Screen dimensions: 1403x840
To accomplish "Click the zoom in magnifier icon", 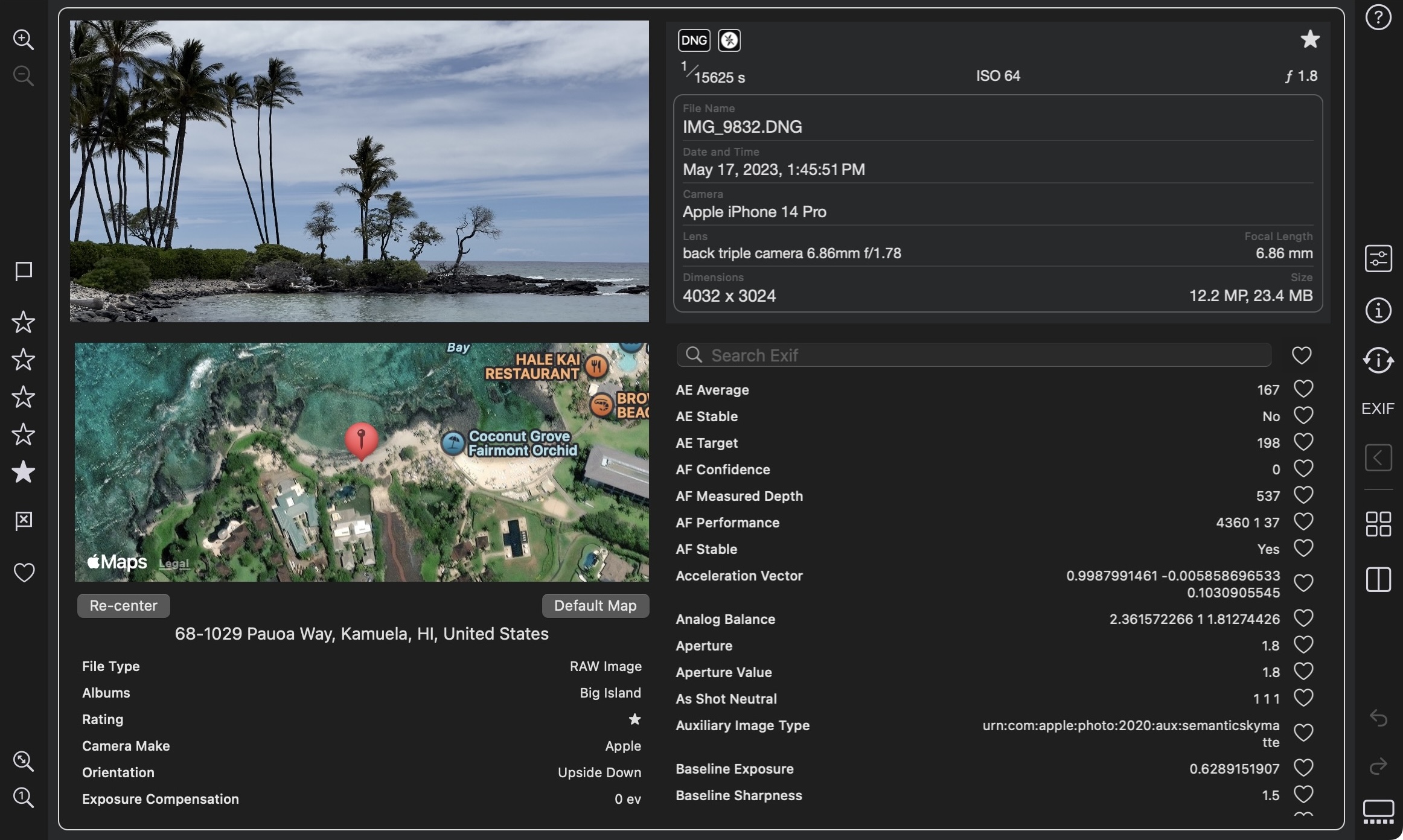I will coord(23,40).
